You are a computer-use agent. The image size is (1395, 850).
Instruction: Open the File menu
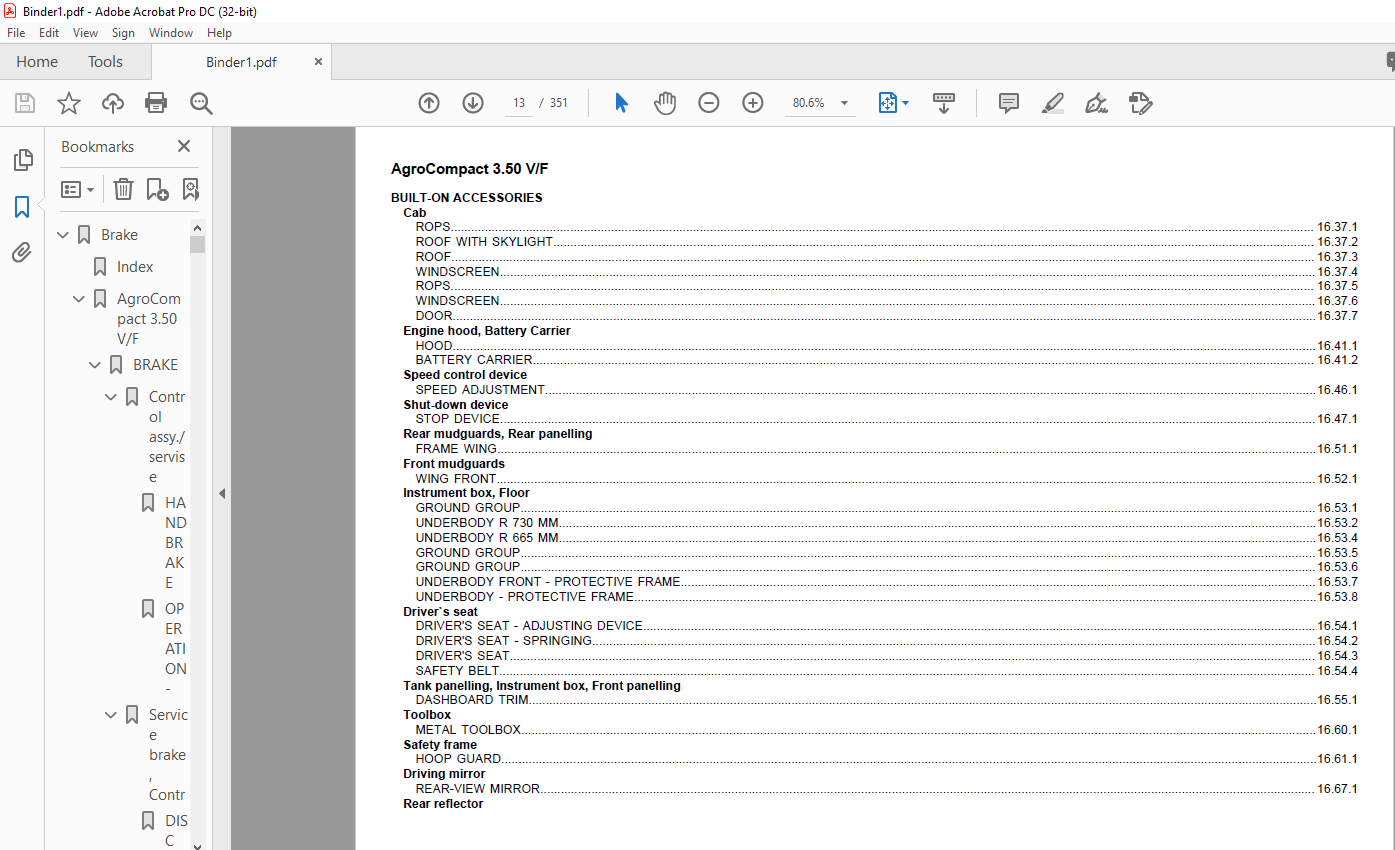(16, 33)
